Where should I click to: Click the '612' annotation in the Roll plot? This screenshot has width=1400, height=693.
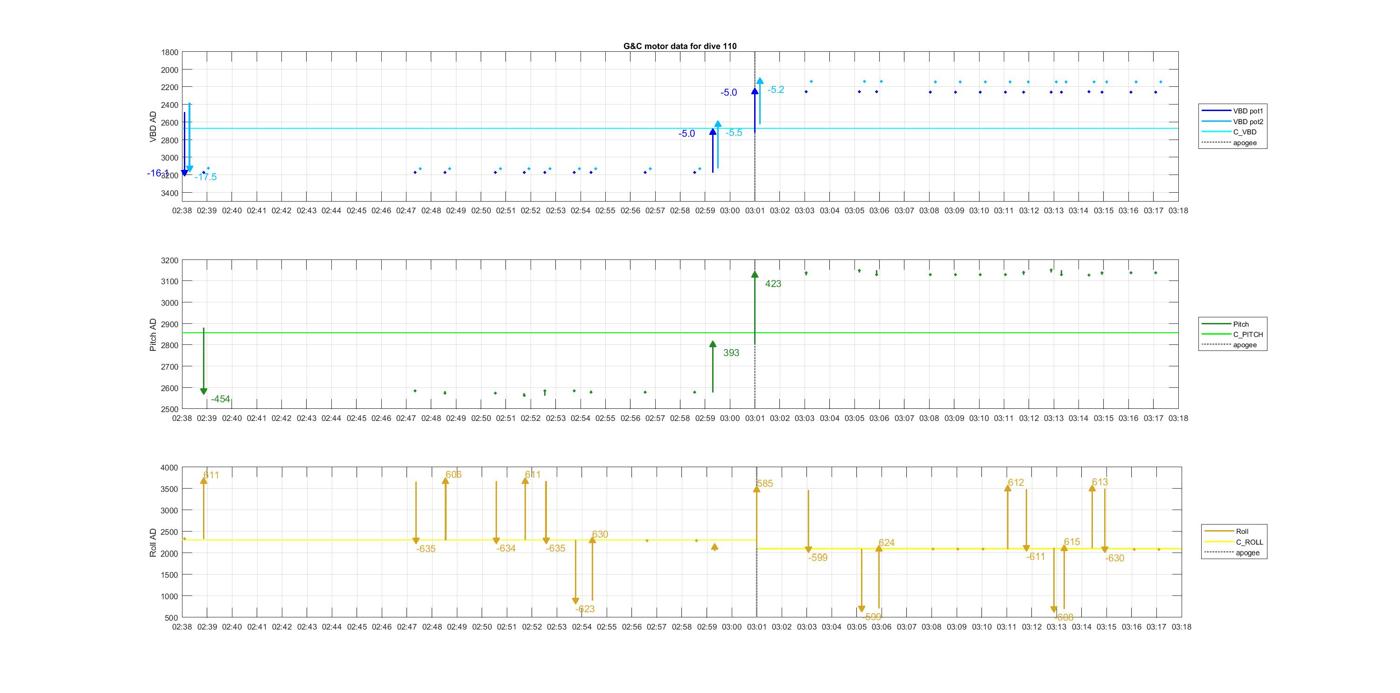pos(1016,482)
